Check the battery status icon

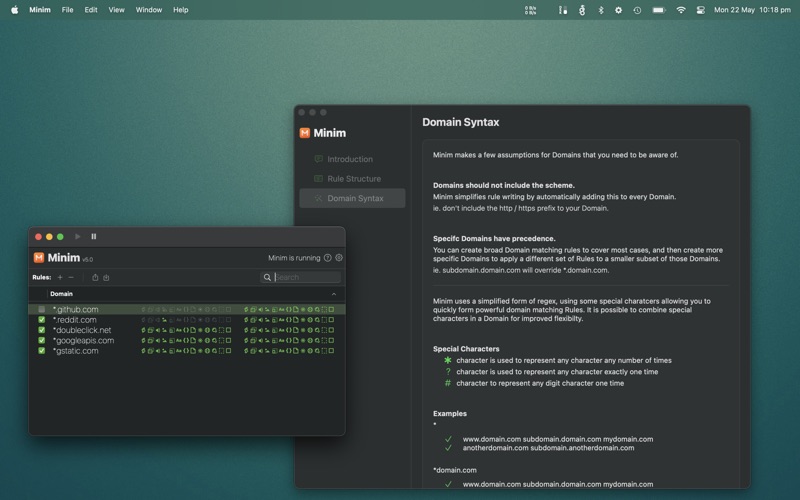coord(659,10)
